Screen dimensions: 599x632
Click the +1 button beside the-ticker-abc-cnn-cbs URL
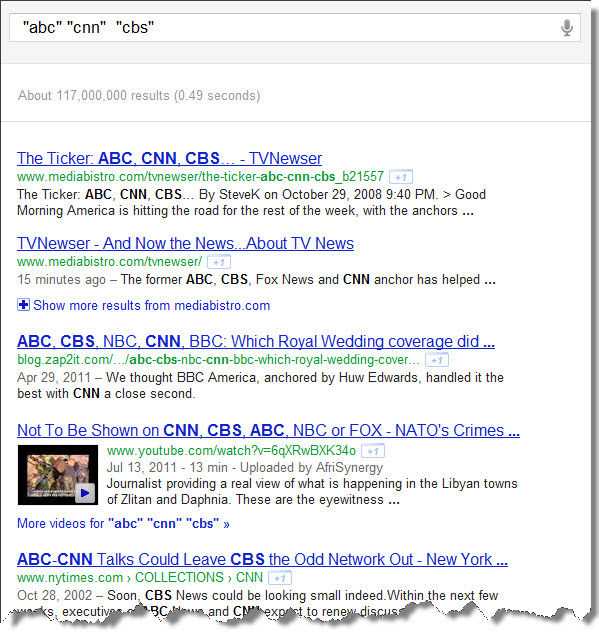tap(401, 177)
